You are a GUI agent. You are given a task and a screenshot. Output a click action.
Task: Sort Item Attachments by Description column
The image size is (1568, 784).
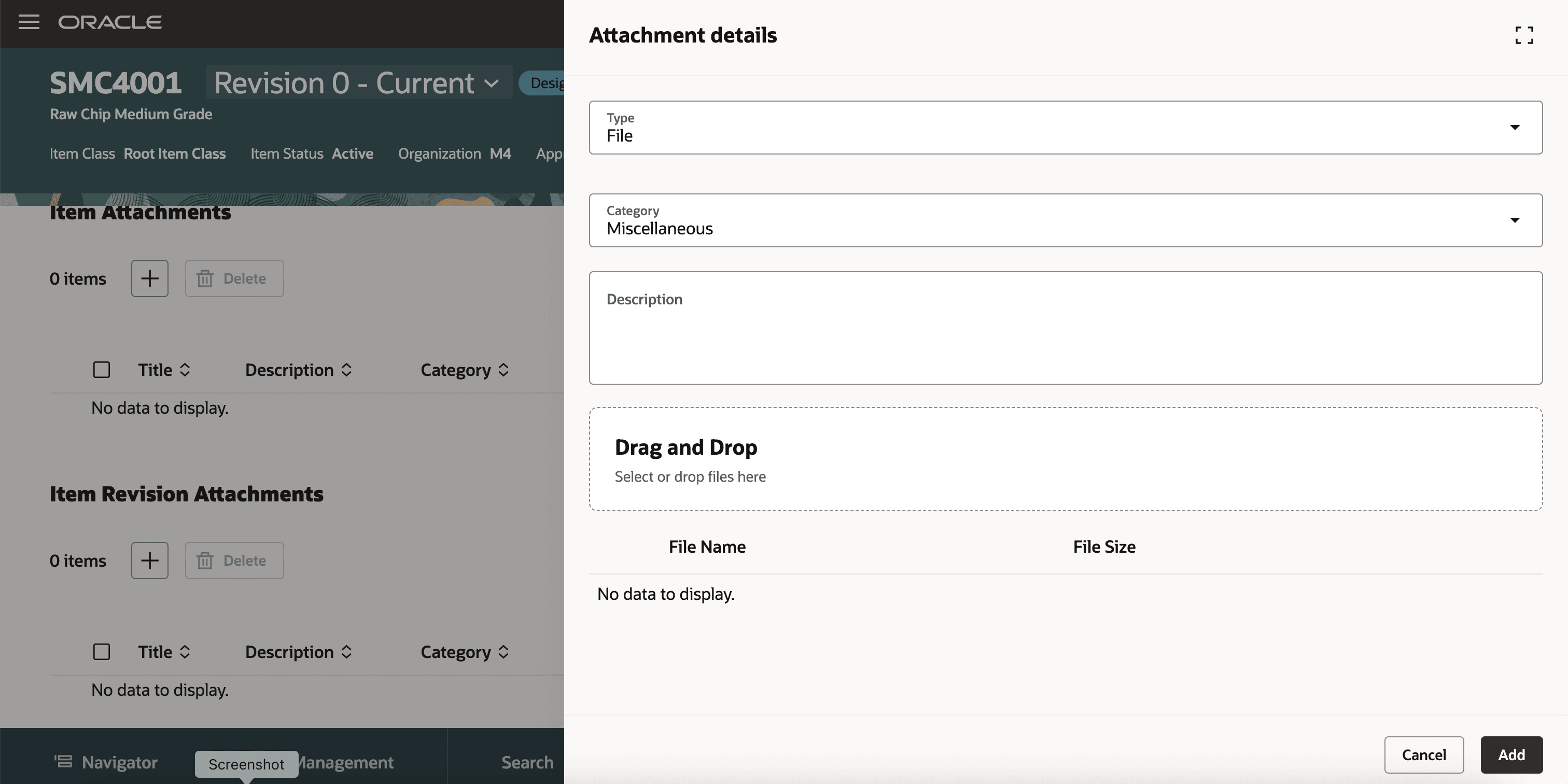(346, 370)
